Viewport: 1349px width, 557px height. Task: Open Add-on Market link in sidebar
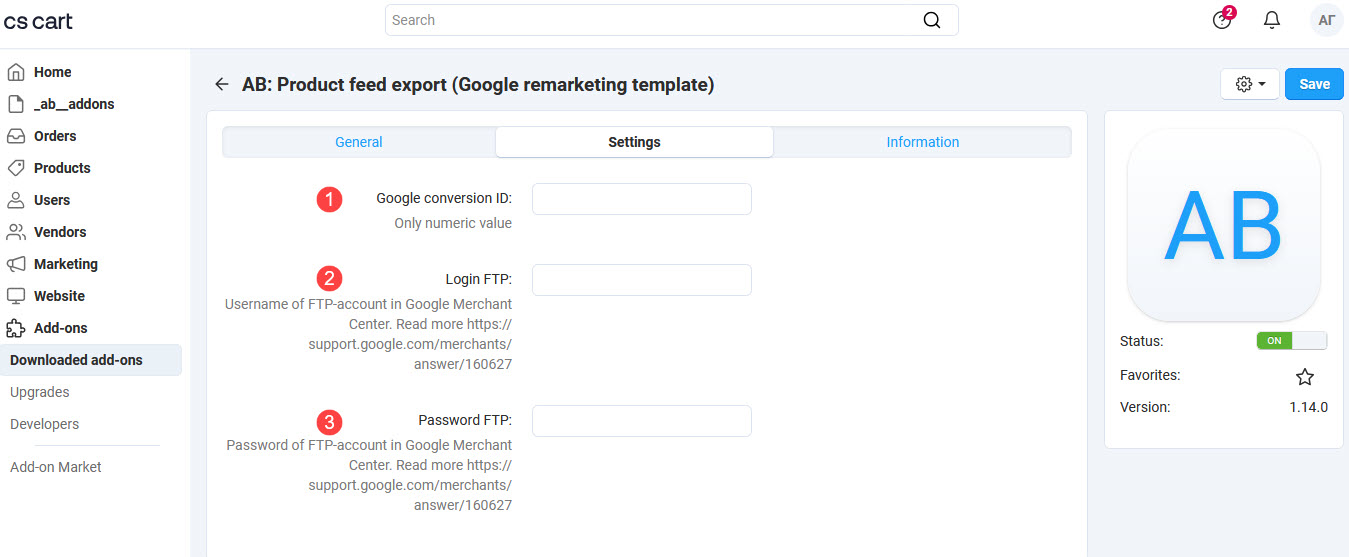click(56, 467)
